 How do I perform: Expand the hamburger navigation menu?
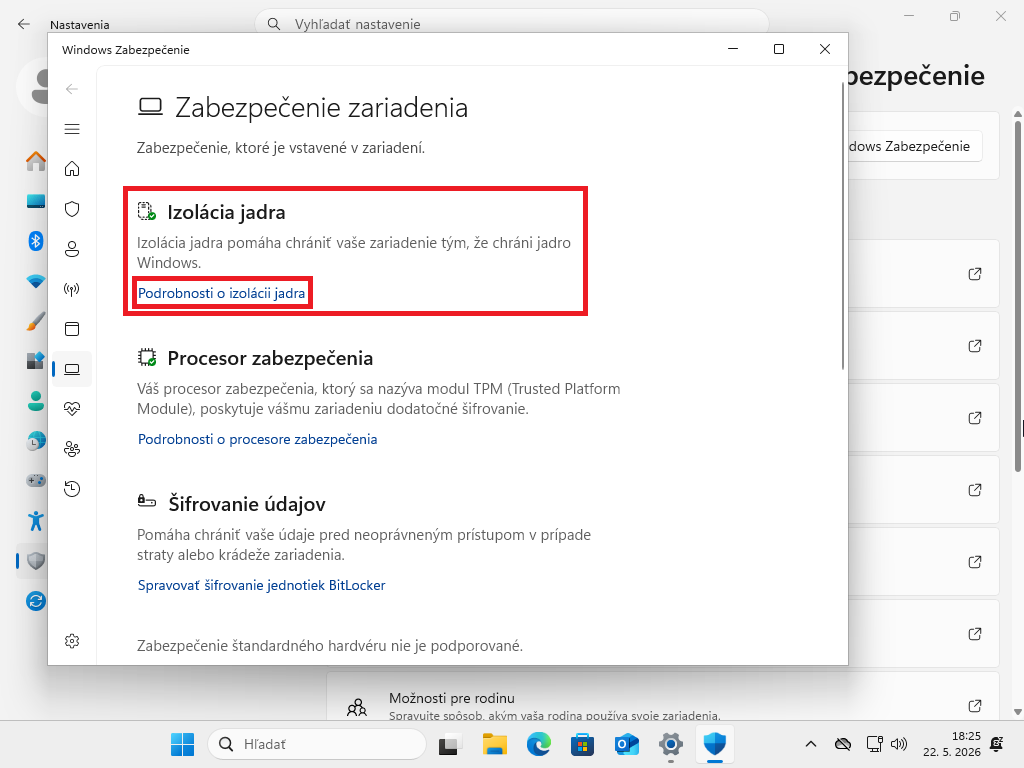(x=72, y=129)
